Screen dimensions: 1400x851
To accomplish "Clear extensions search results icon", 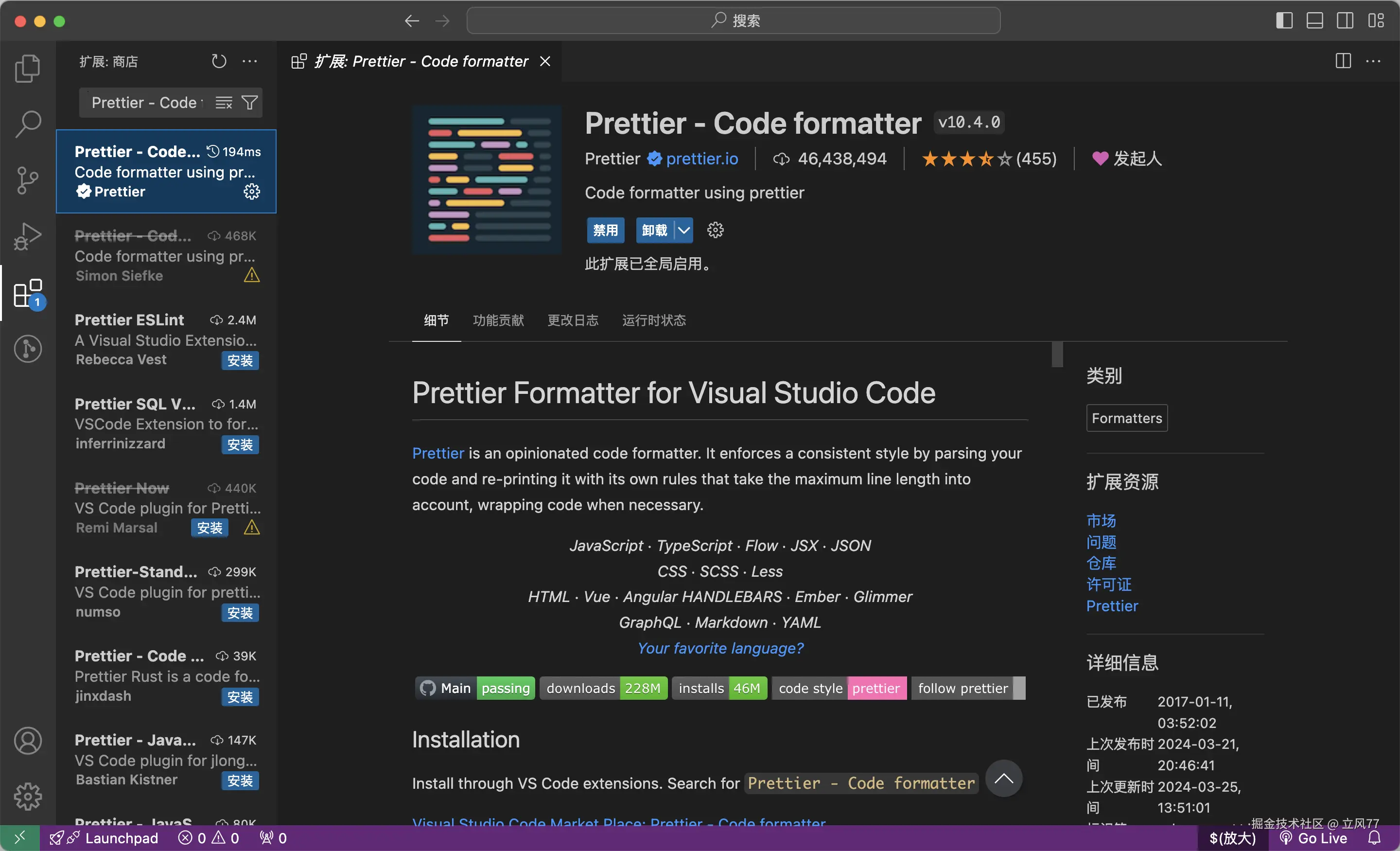I will [x=224, y=103].
